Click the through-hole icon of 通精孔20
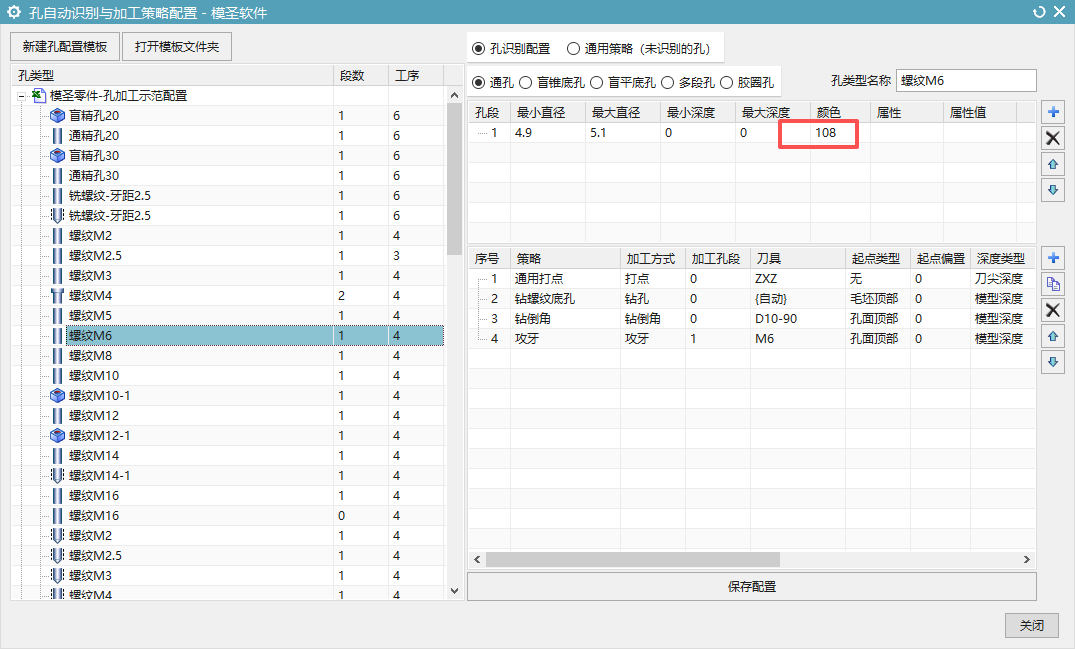This screenshot has height=649, width=1075. 58,136
